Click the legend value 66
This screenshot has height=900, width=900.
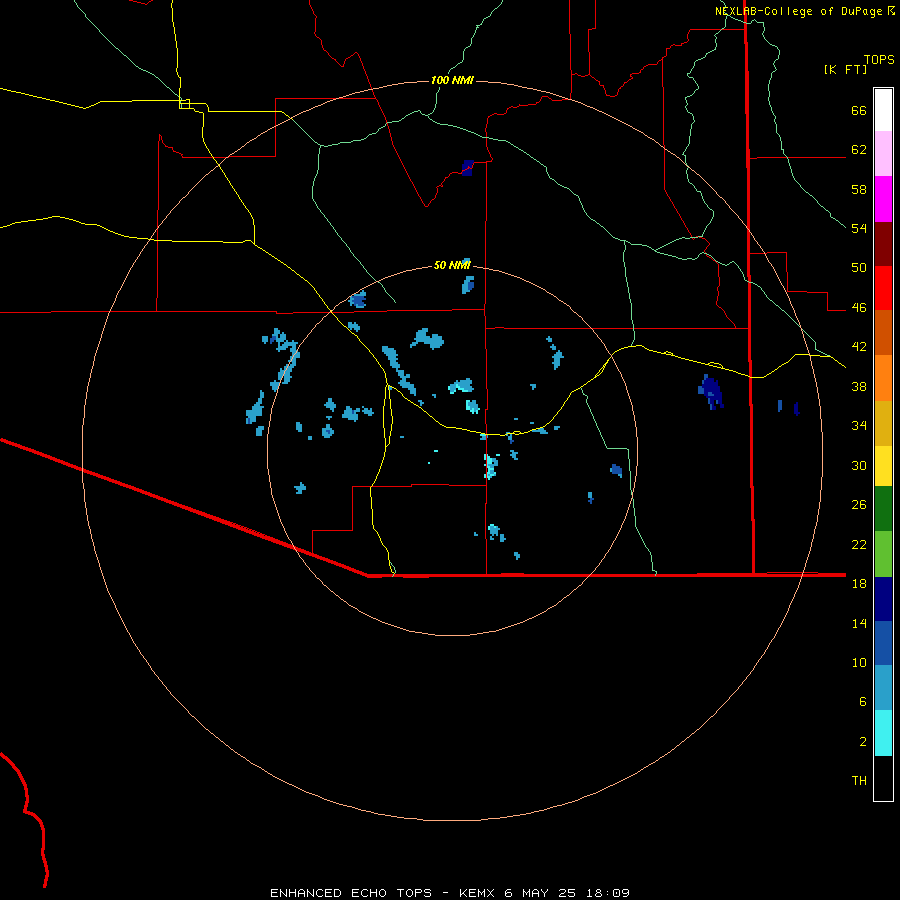point(859,110)
